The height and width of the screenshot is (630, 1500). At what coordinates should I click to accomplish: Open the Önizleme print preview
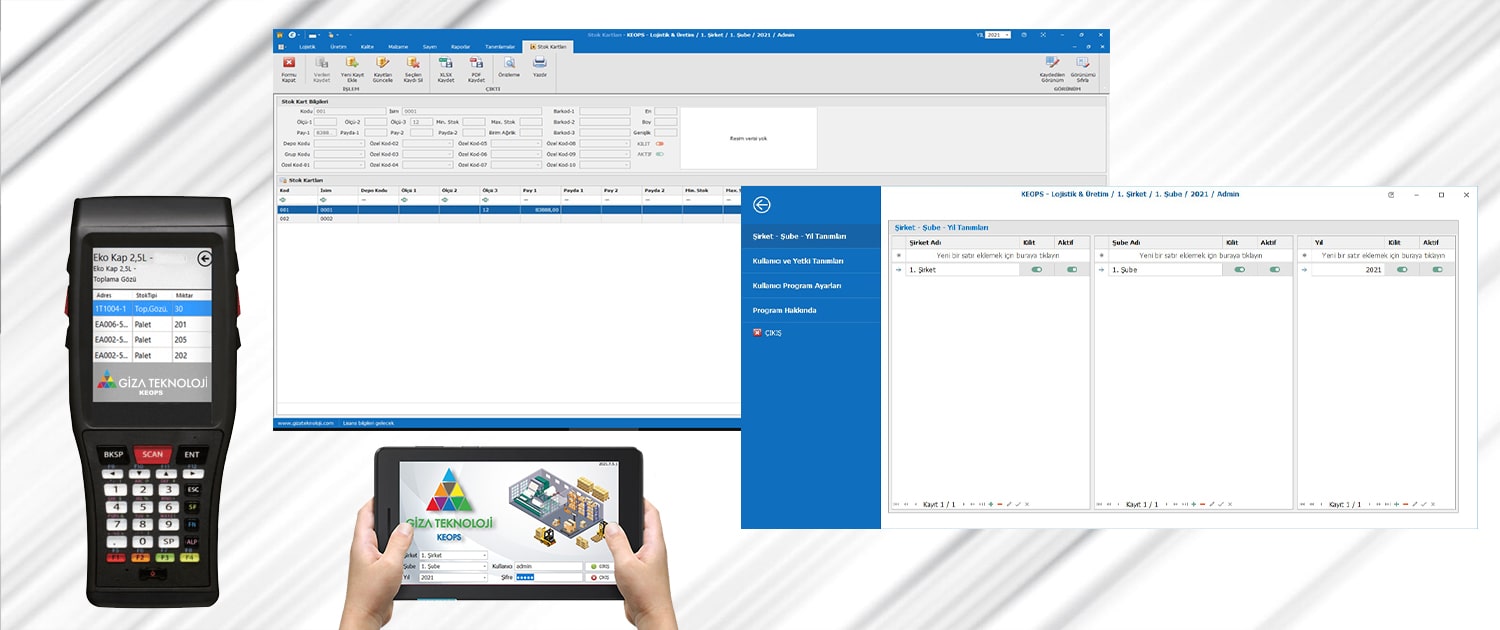point(509,64)
